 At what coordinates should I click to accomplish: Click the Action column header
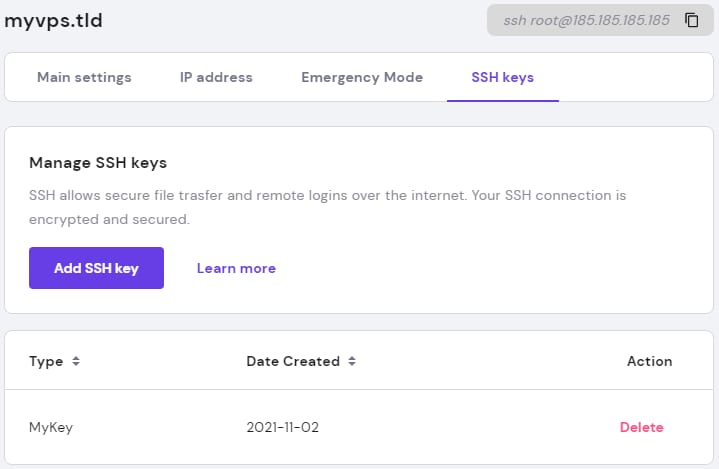(x=649, y=361)
